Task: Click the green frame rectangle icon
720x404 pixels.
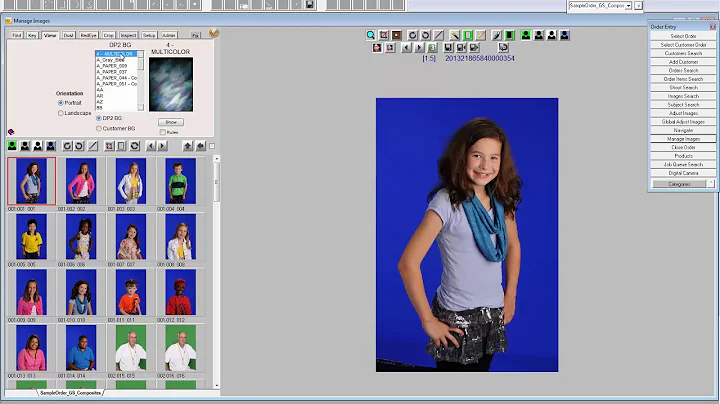Action: coord(467,35)
